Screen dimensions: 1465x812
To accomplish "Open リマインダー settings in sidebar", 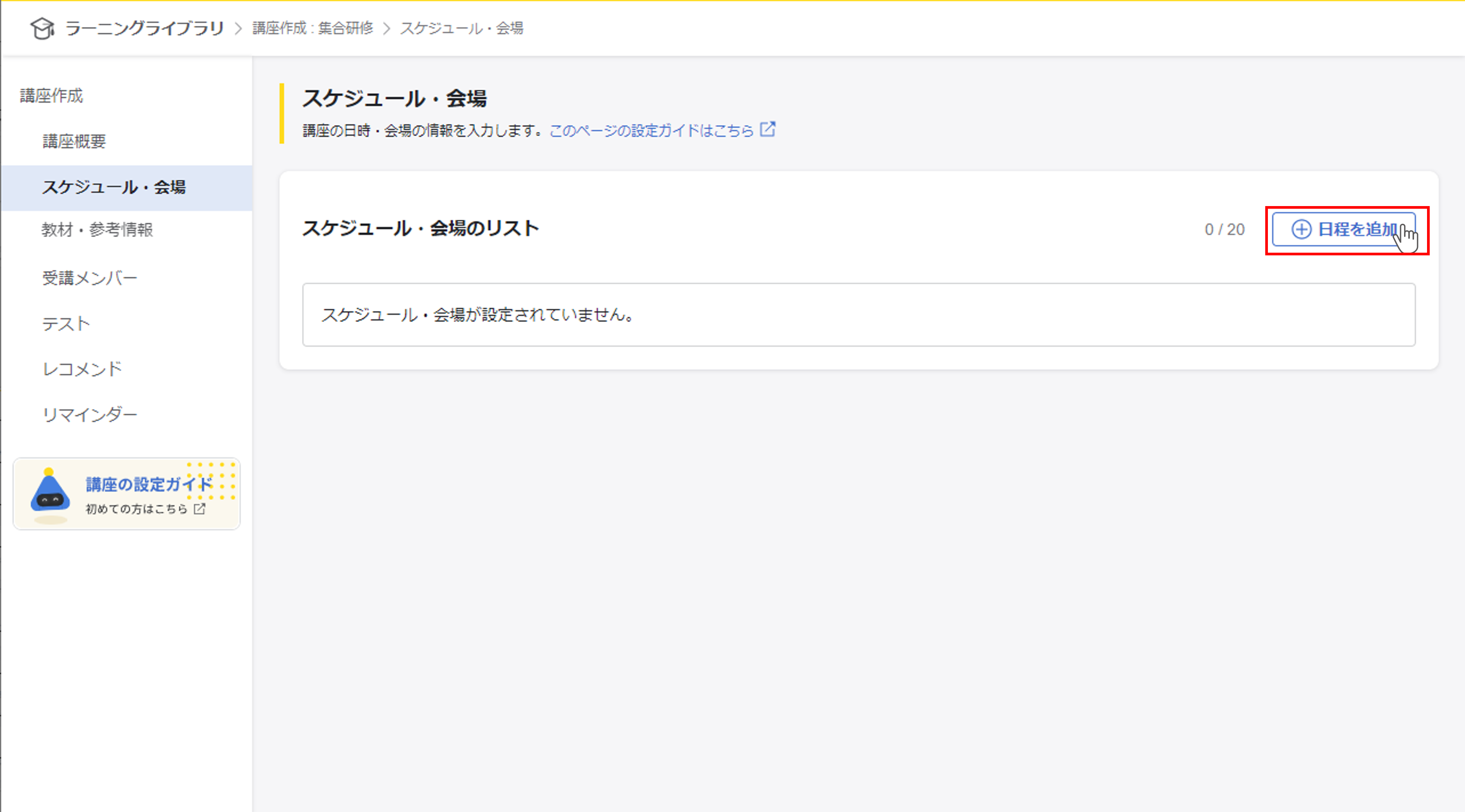I will [x=90, y=414].
